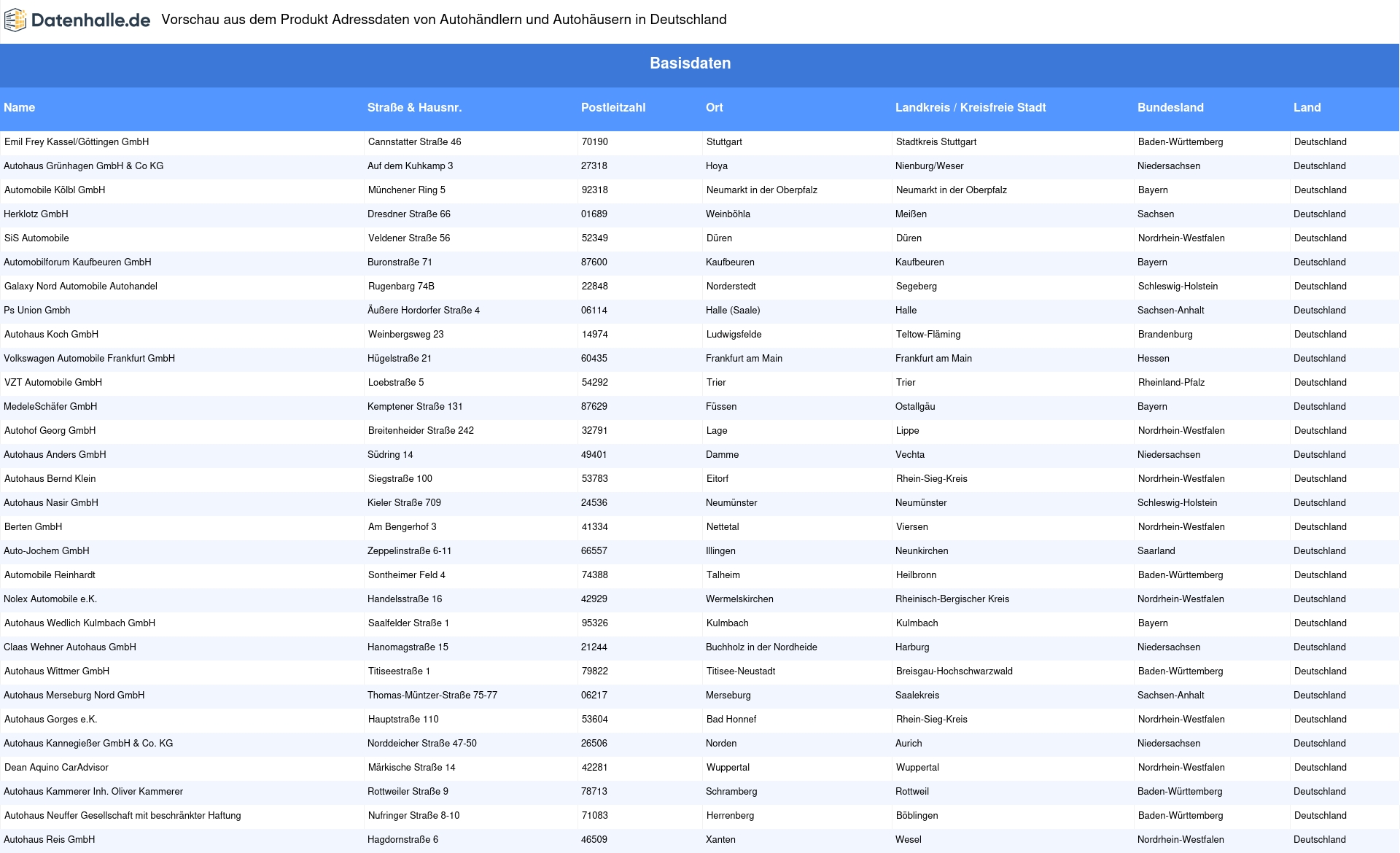The image size is (1400, 853).
Task: Click Autohaus Neuffer Gesellschaft mit beschränkter Haftung
Action: point(122,816)
